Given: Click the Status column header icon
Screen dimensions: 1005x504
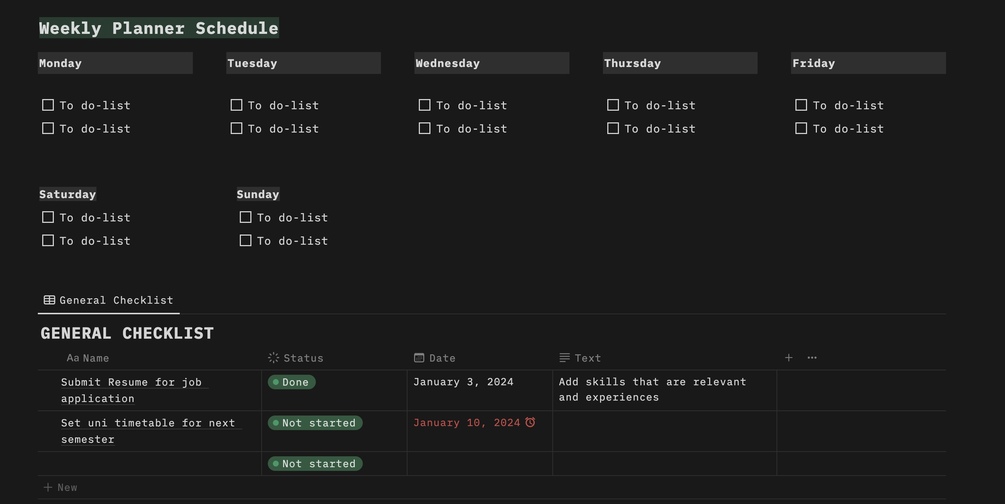Looking at the screenshot, I should [x=274, y=358].
